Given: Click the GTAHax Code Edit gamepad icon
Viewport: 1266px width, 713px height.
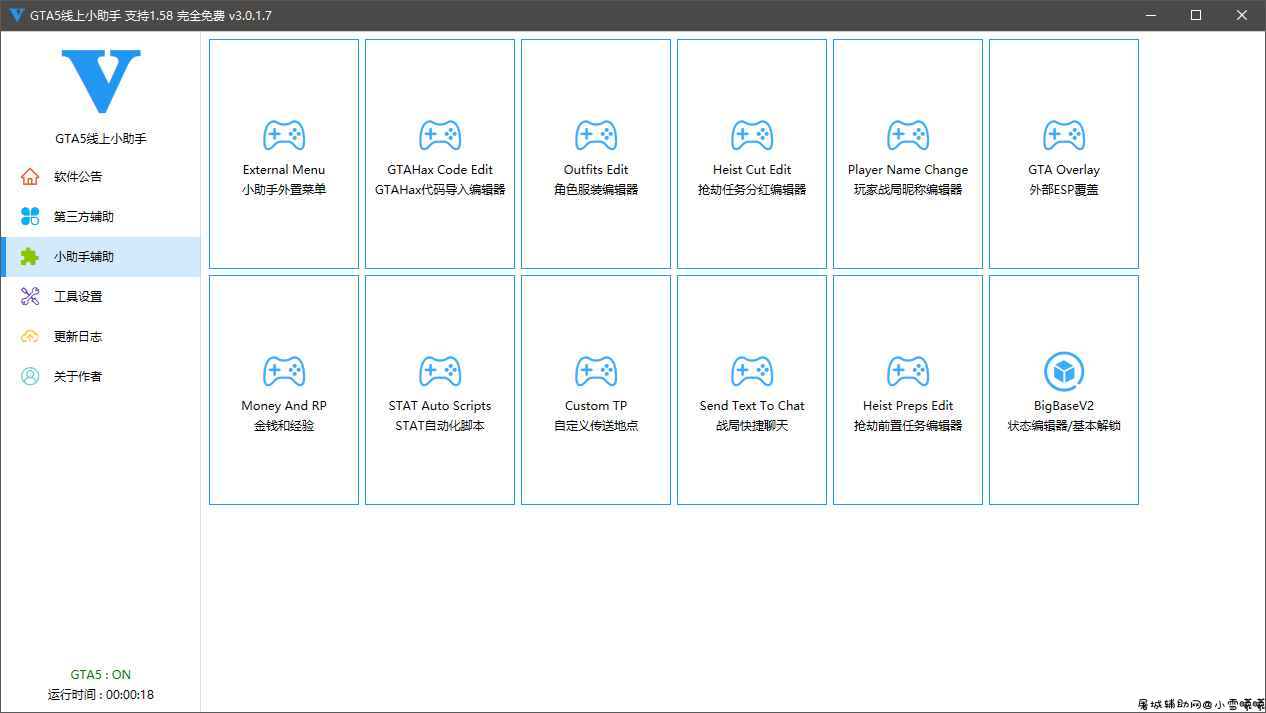Looking at the screenshot, I should click(x=440, y=135).
